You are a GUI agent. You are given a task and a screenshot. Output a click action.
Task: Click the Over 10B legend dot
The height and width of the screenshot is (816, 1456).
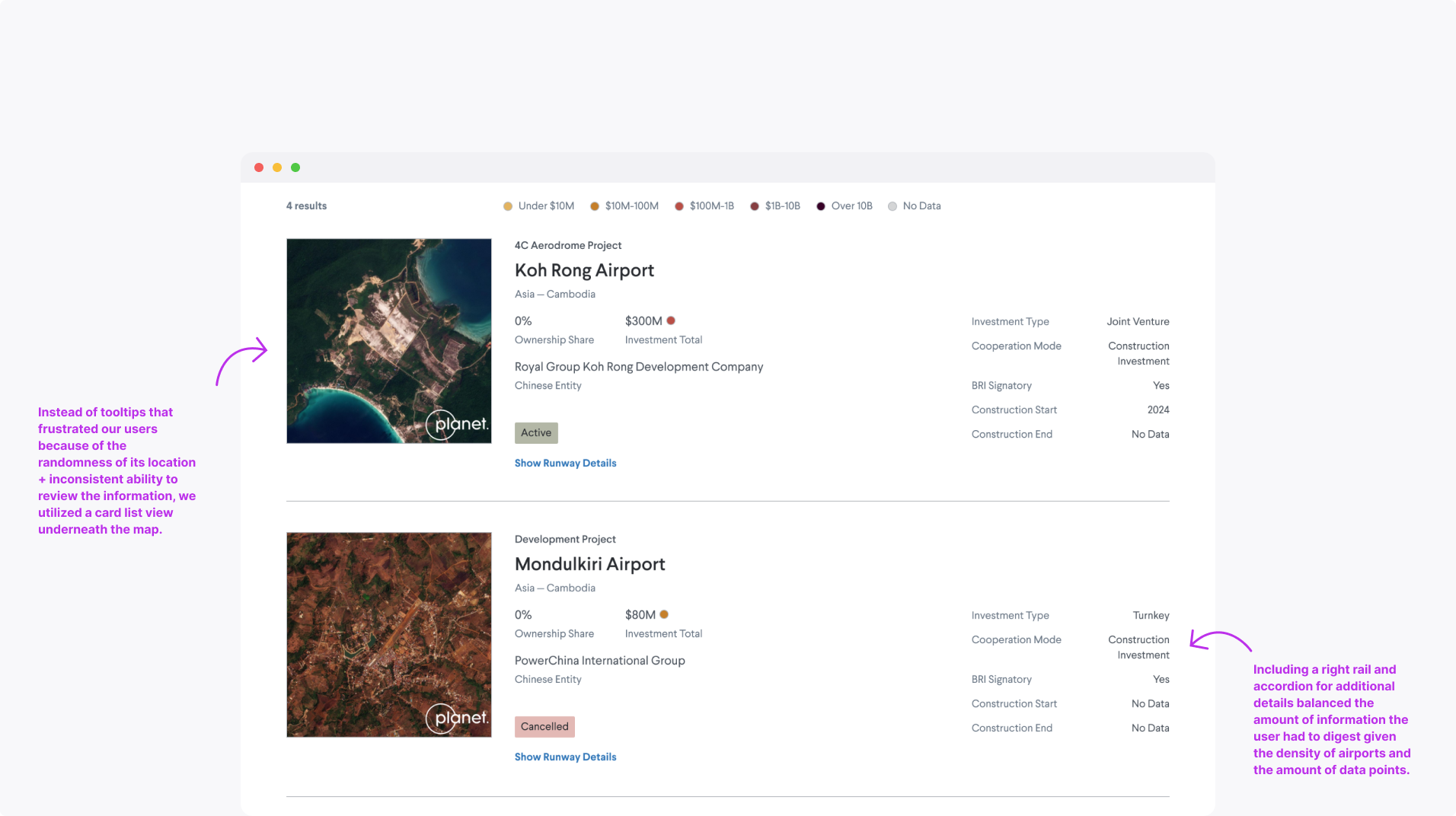pyautogui.click(x=821, y=206)
